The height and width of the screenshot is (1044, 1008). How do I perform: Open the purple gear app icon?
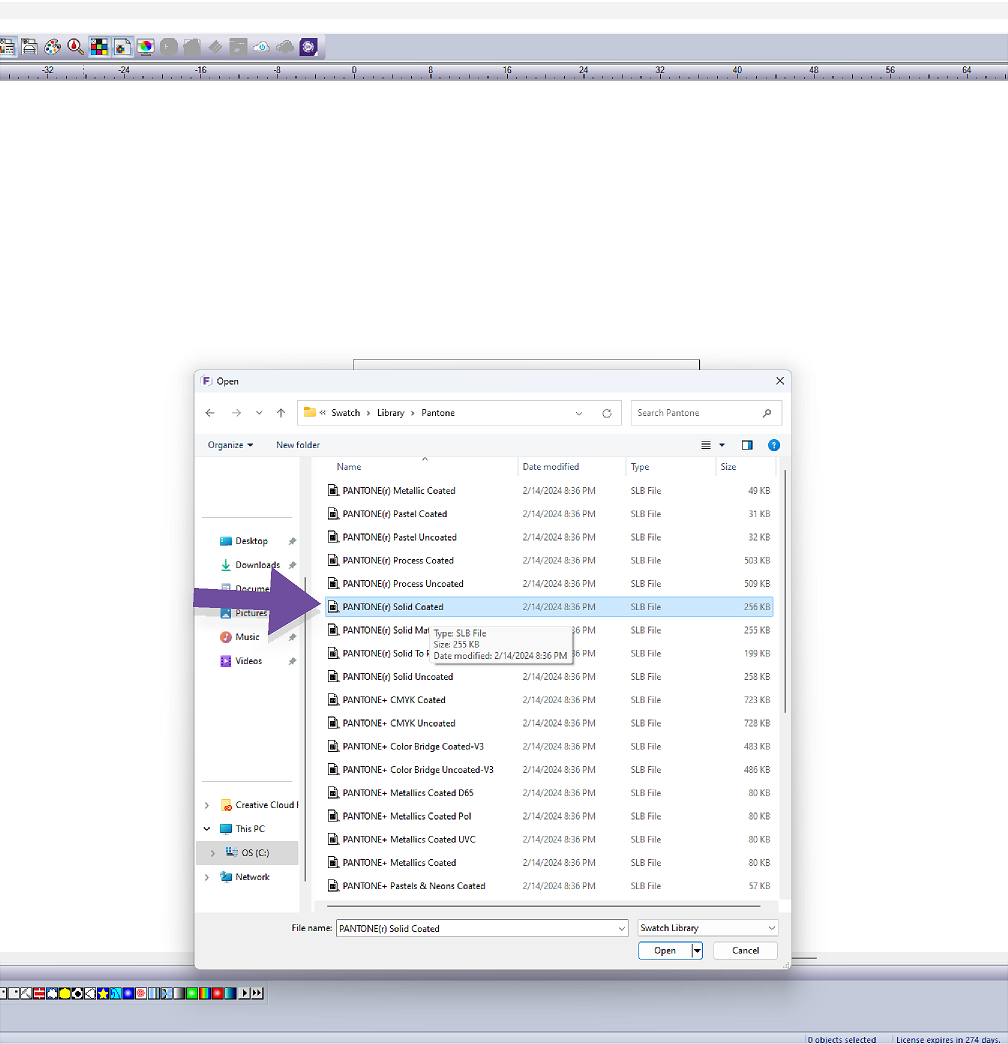[308, 47]
